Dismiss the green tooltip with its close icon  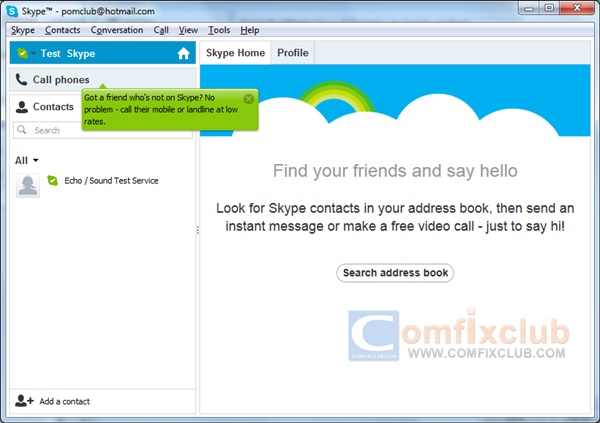pos(249,99)
